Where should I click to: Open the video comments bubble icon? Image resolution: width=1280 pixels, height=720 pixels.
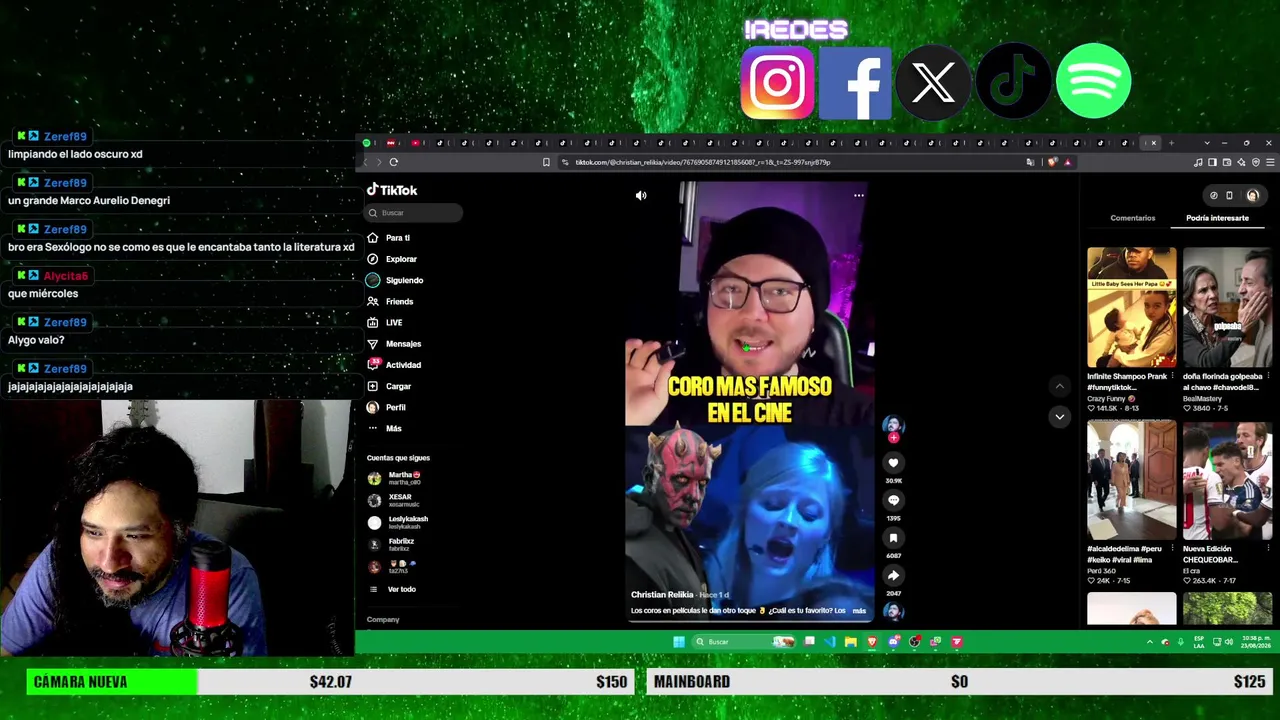tap(893, 500)
